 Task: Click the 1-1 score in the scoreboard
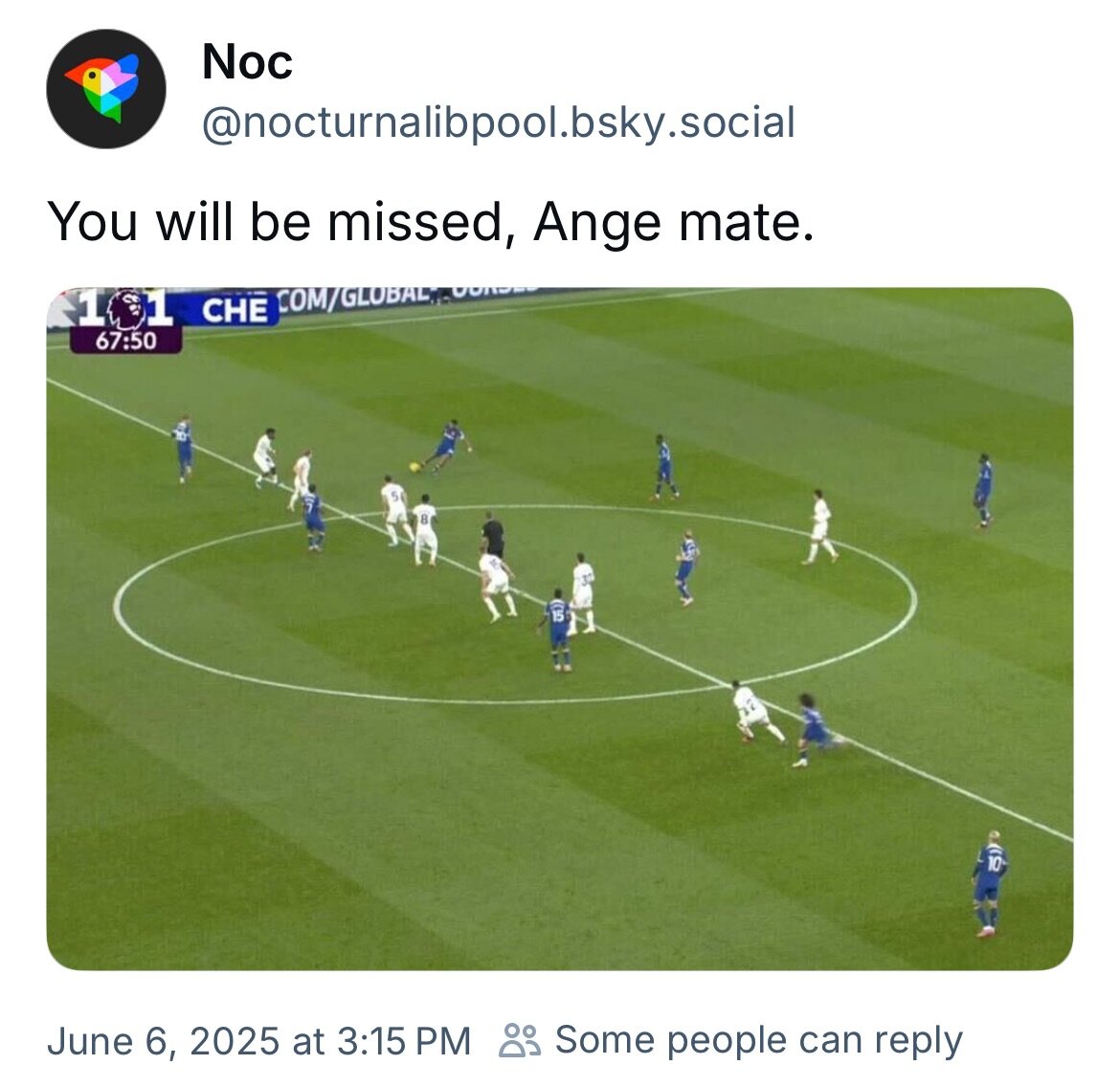(x=124, y=308)
